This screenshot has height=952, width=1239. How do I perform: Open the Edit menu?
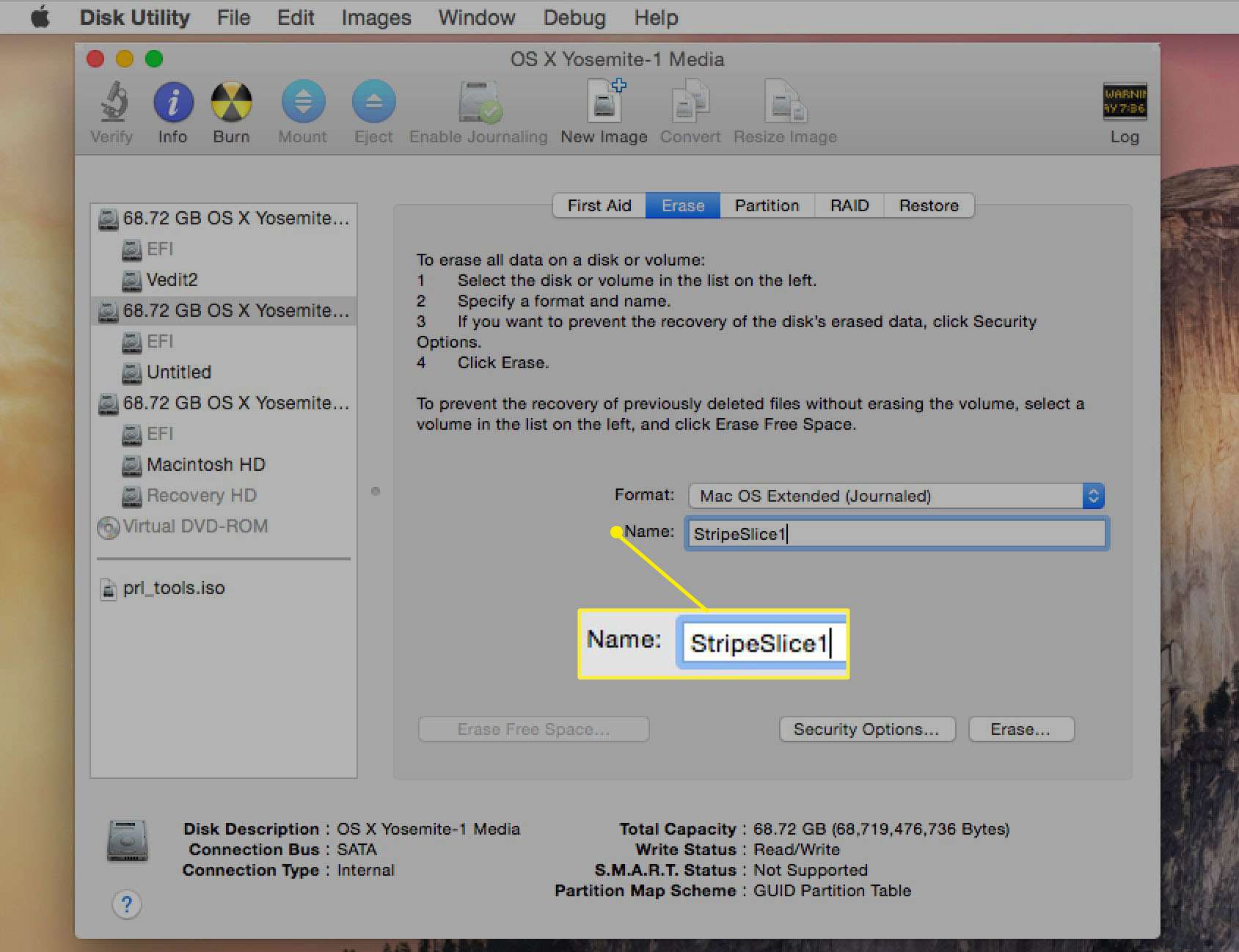coord(296,17)
